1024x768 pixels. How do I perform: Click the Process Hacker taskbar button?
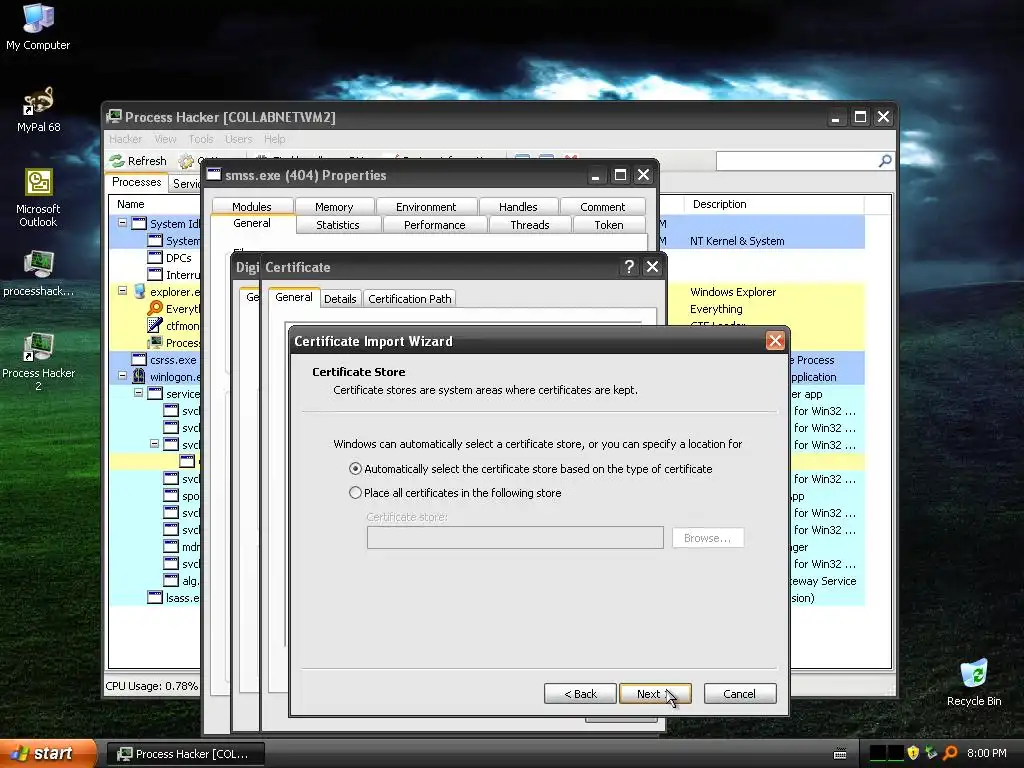[x=185, y=754]
